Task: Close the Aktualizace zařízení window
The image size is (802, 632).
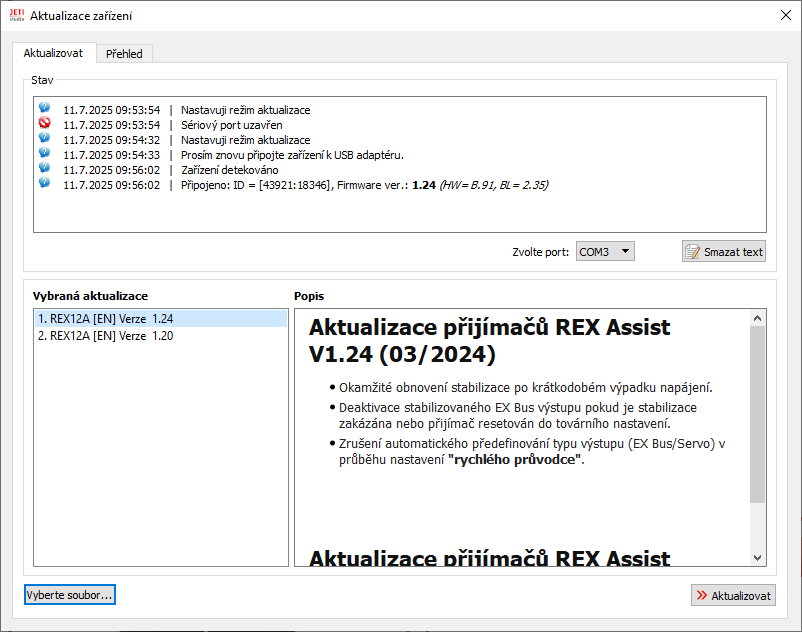Action: click(786, 15)
